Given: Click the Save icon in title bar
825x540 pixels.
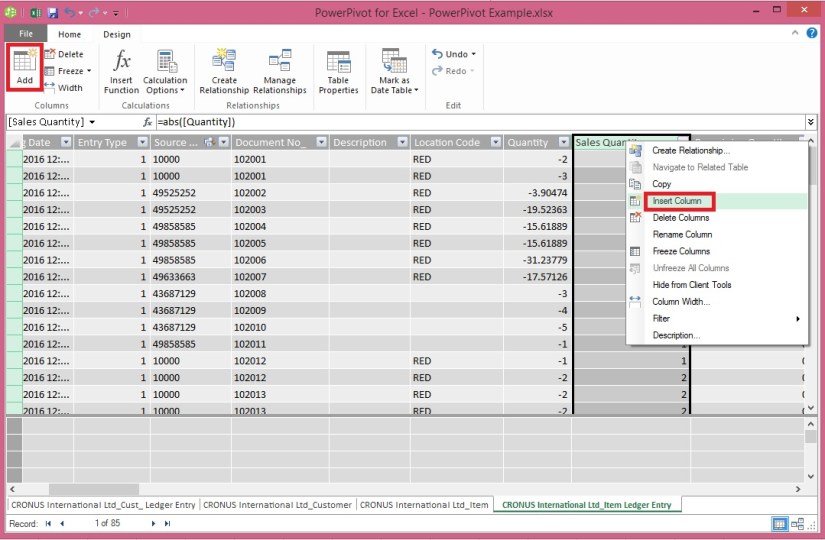Looking at the screenshot, I should tap(52, 12).
